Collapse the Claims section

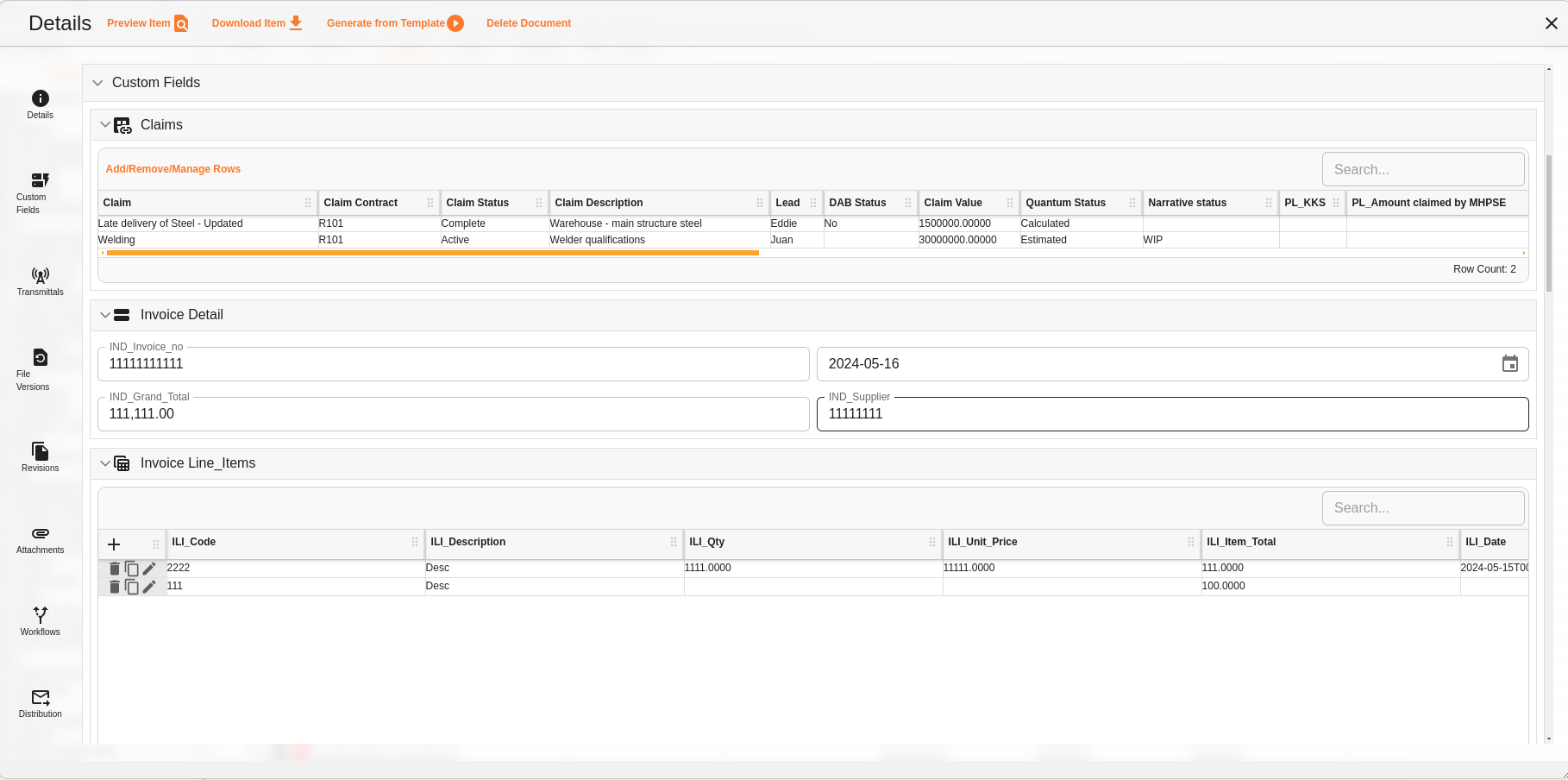pos(105,124)
